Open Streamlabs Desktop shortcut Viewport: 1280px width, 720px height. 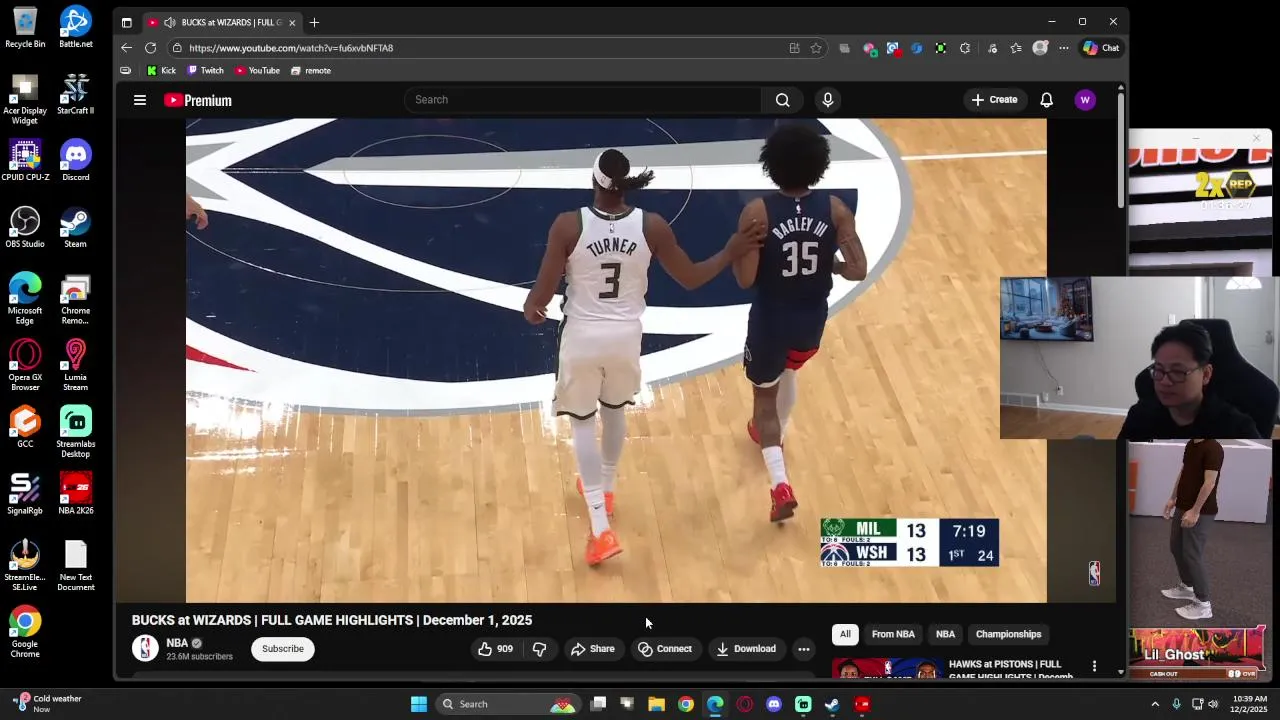coord(75,432)
